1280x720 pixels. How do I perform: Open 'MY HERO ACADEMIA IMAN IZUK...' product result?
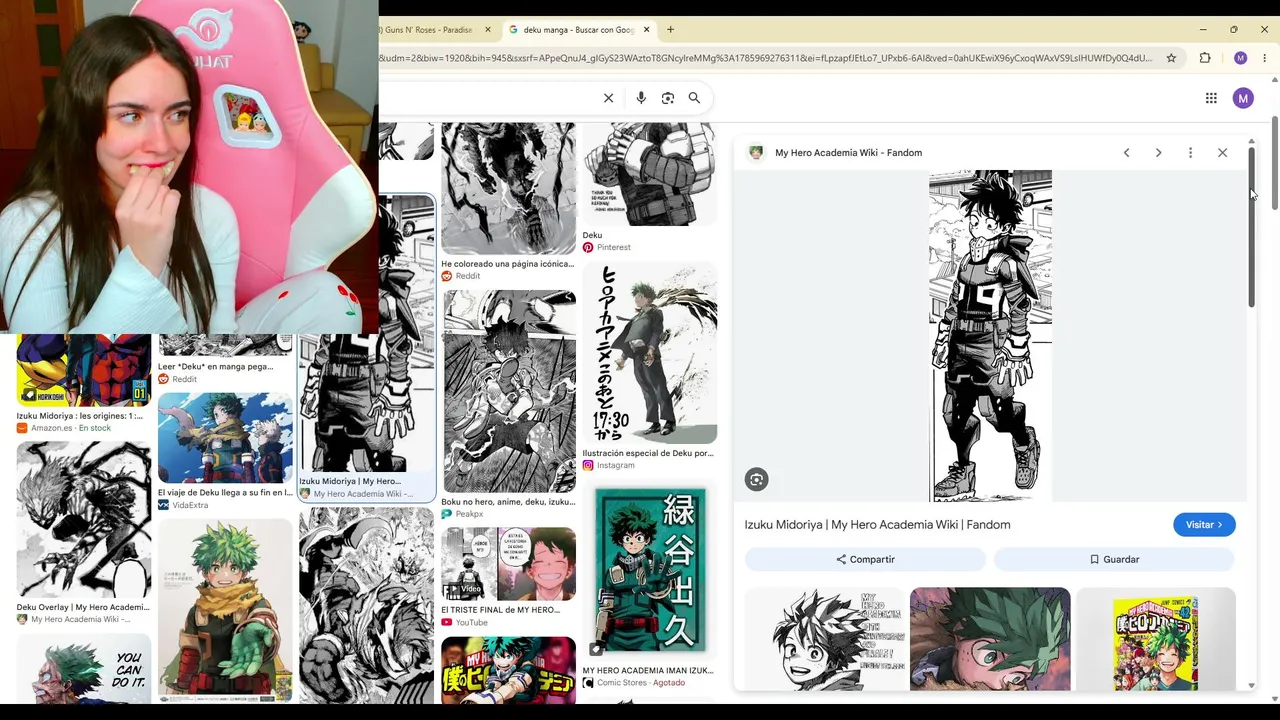tap(648, 670)
